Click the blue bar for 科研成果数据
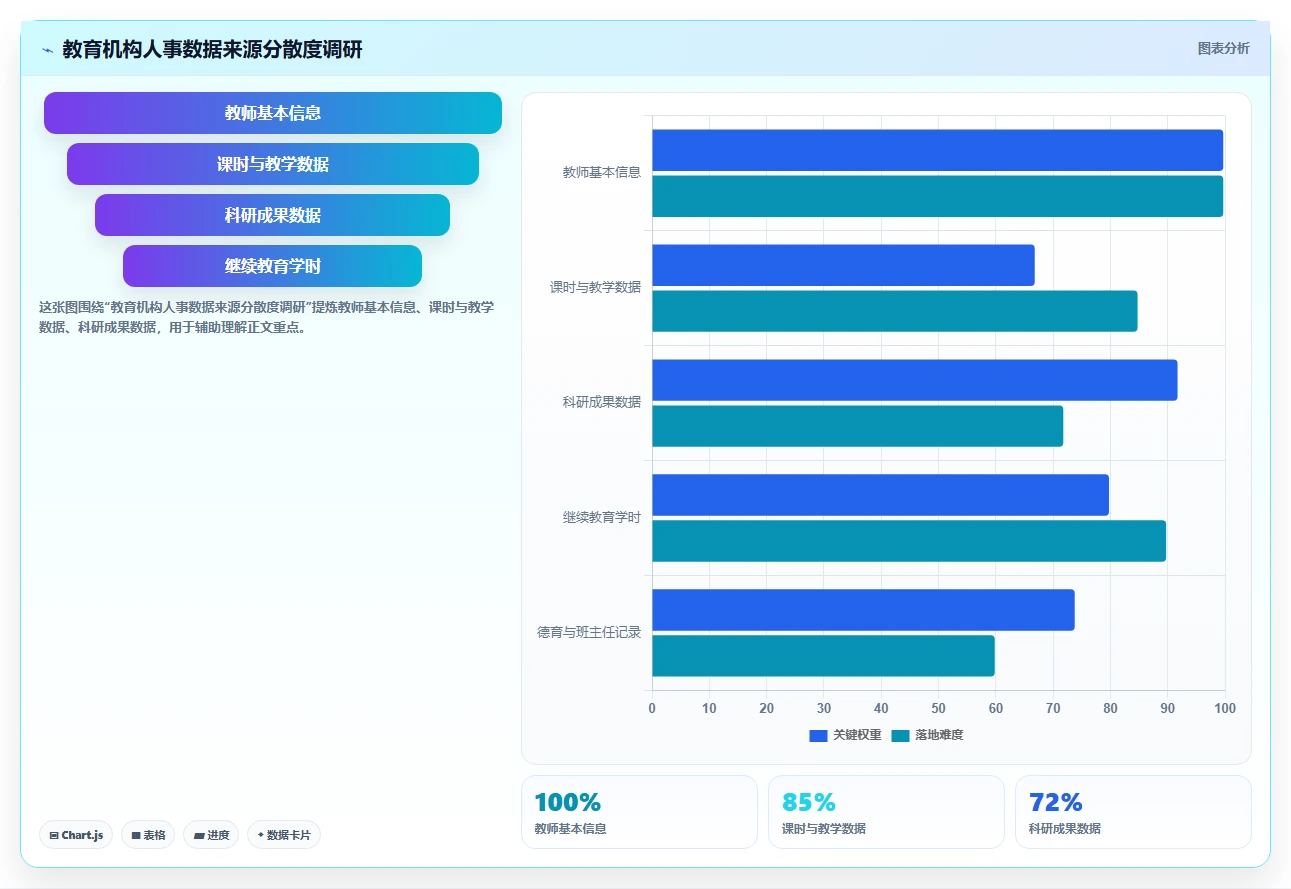Screen dimensions: 1291x889 tap(915, 380)
